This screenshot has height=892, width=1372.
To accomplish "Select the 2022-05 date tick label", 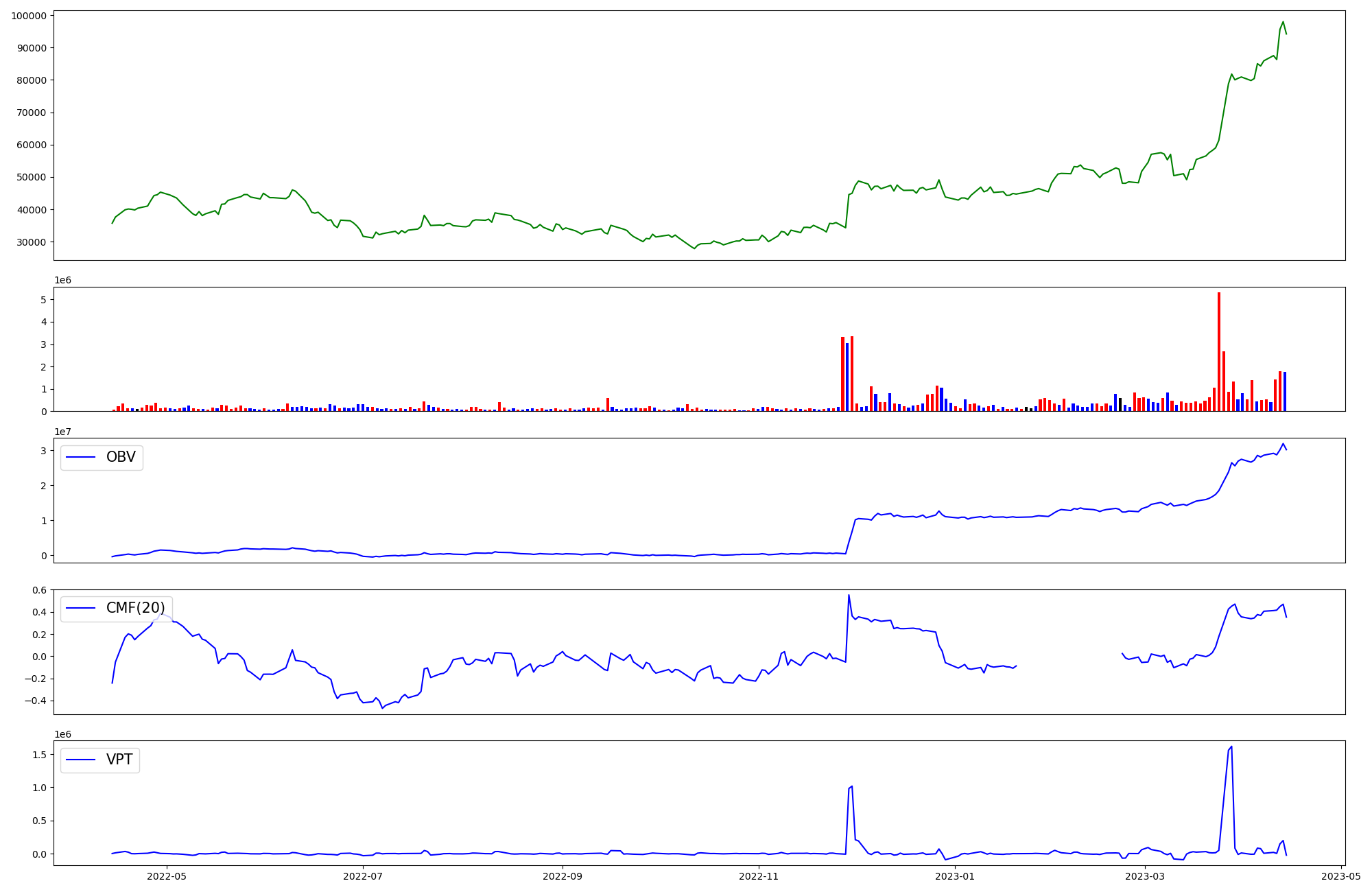I will [167, 876].
